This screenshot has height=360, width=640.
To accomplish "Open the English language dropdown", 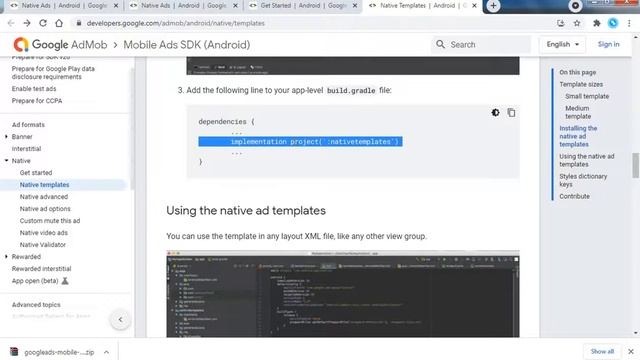I will point(563,44).
